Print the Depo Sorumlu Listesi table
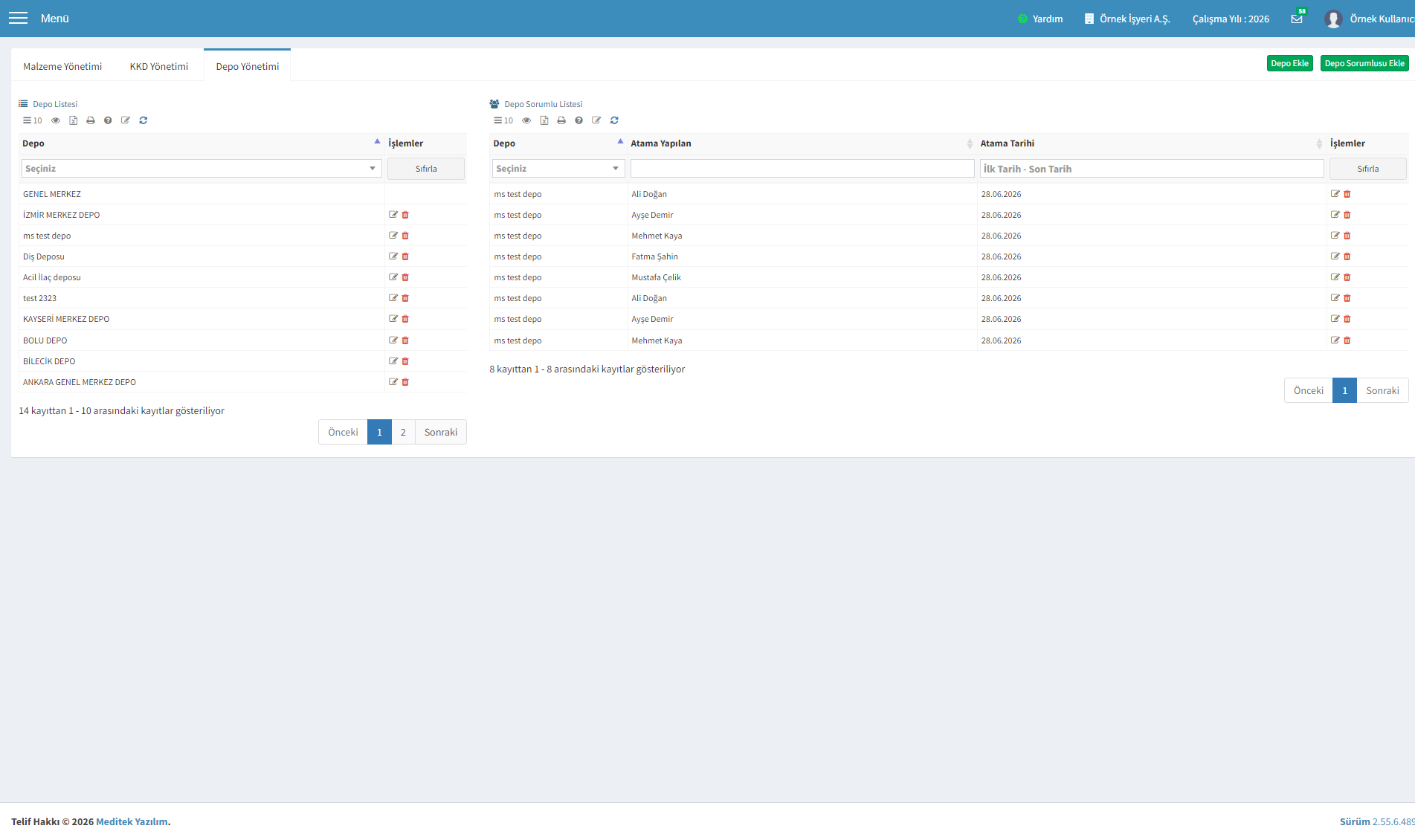Screen dimensions: 1415x840 click(561, 120)
